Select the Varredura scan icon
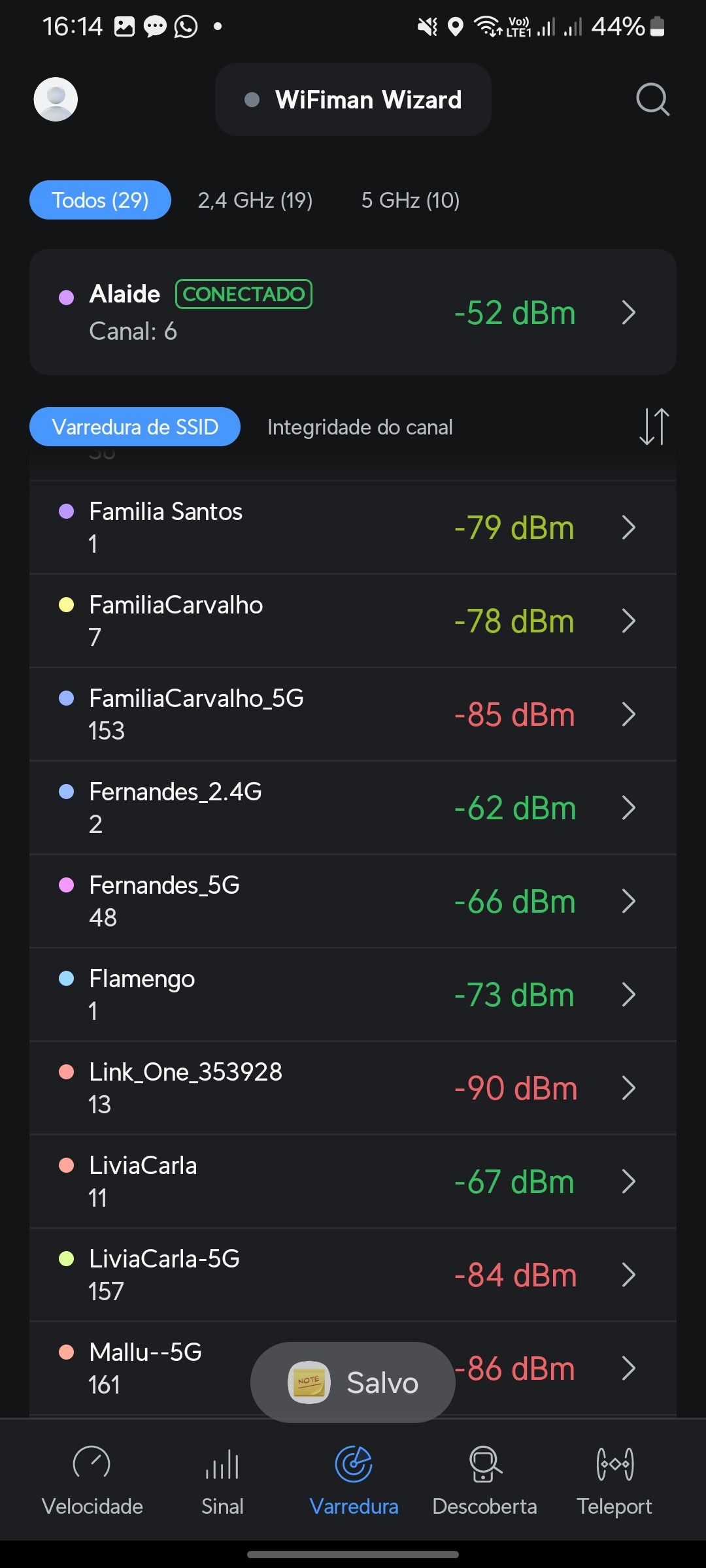This screenshot has height=1568, width=706. [354, 1465]
